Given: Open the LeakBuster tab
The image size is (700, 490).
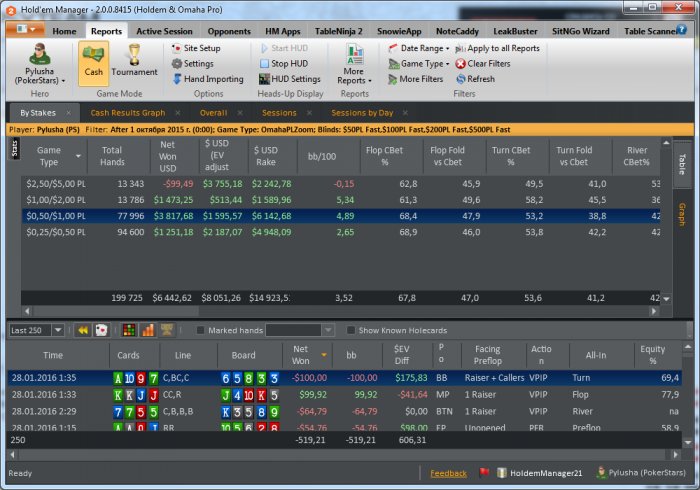Looking at the screenshot, I should coord(515,31).
